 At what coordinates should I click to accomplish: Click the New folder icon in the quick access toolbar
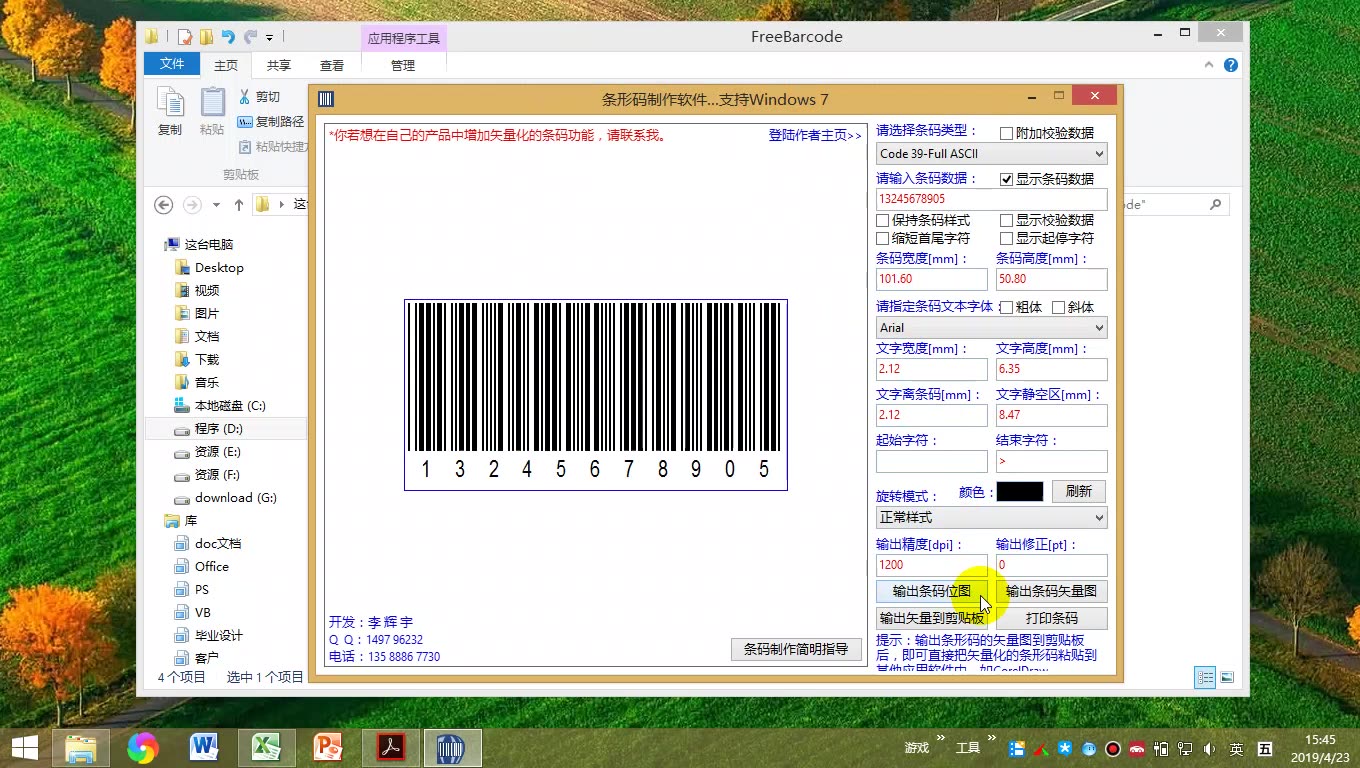(x=207, y=37)
